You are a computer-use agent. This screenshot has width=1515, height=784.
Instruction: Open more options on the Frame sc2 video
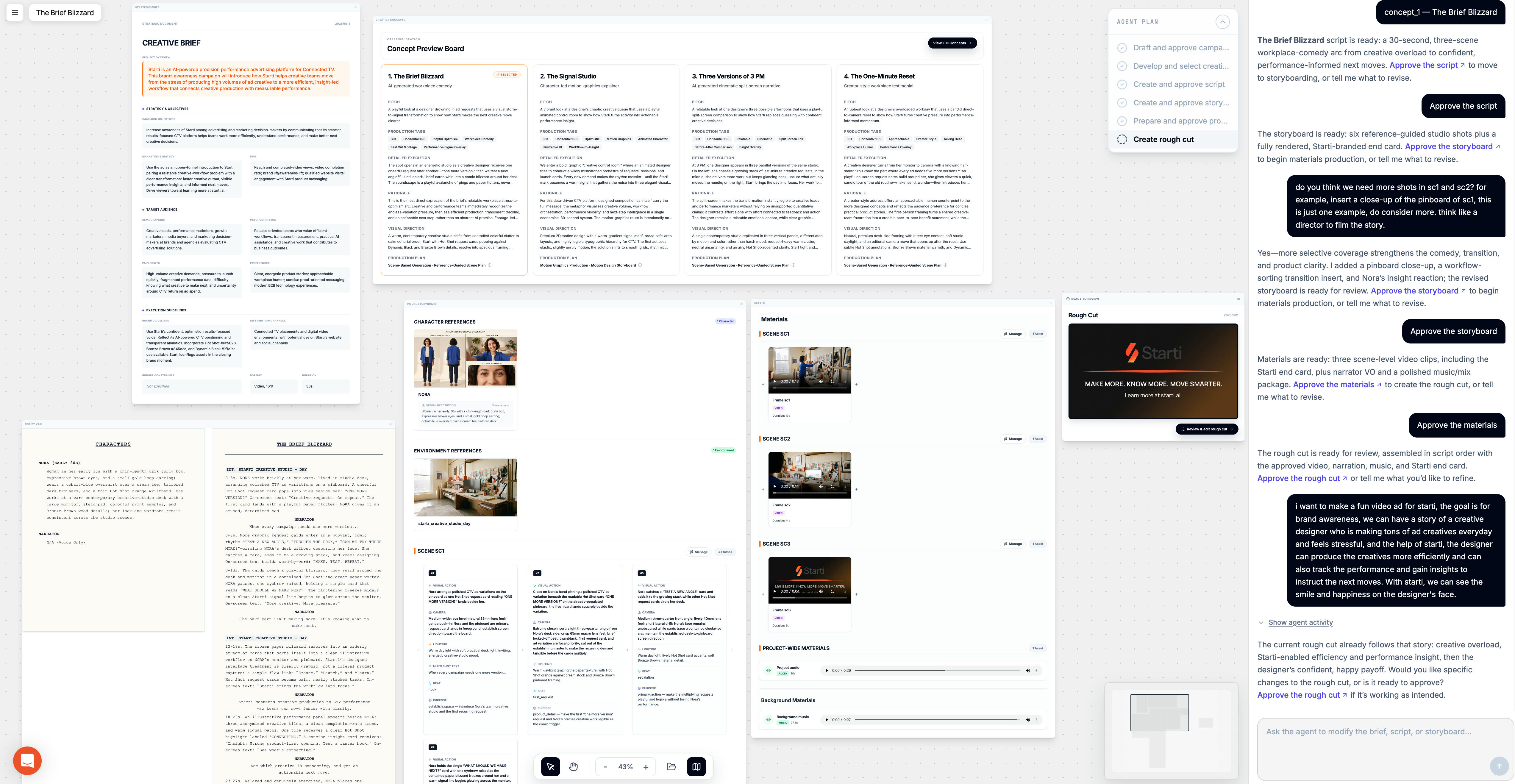click(x=845, y=486)
